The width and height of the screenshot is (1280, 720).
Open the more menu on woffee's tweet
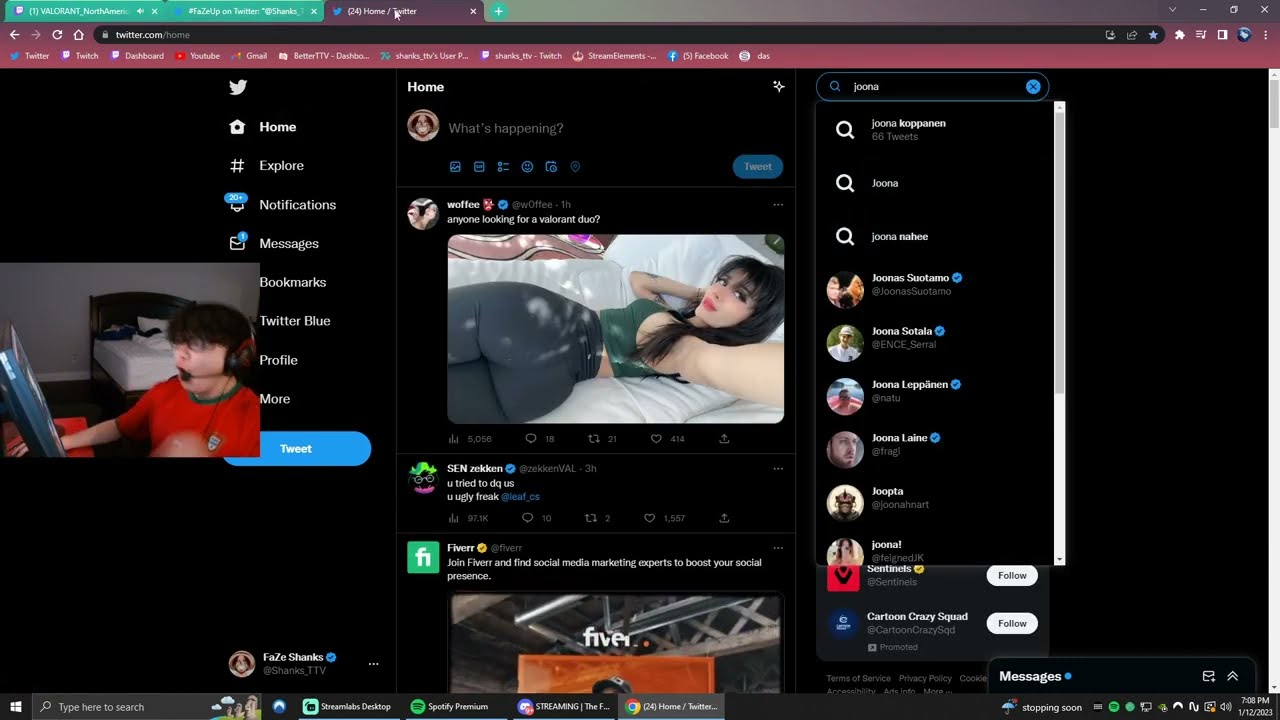(778, 205)
